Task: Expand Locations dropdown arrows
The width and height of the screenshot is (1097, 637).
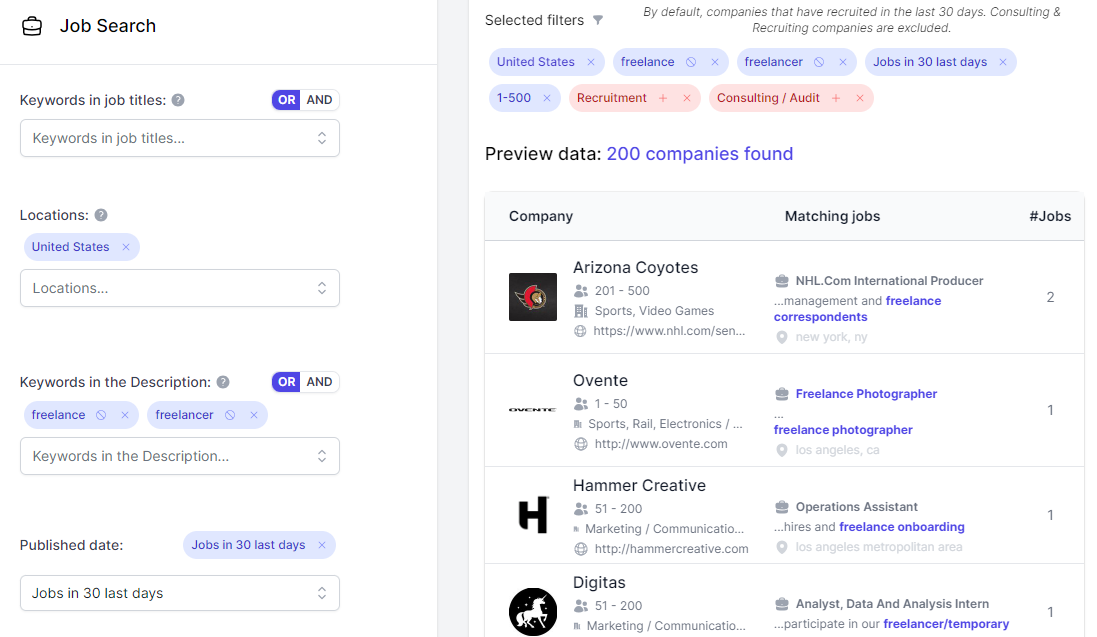Action: click(x=322, y=288)
